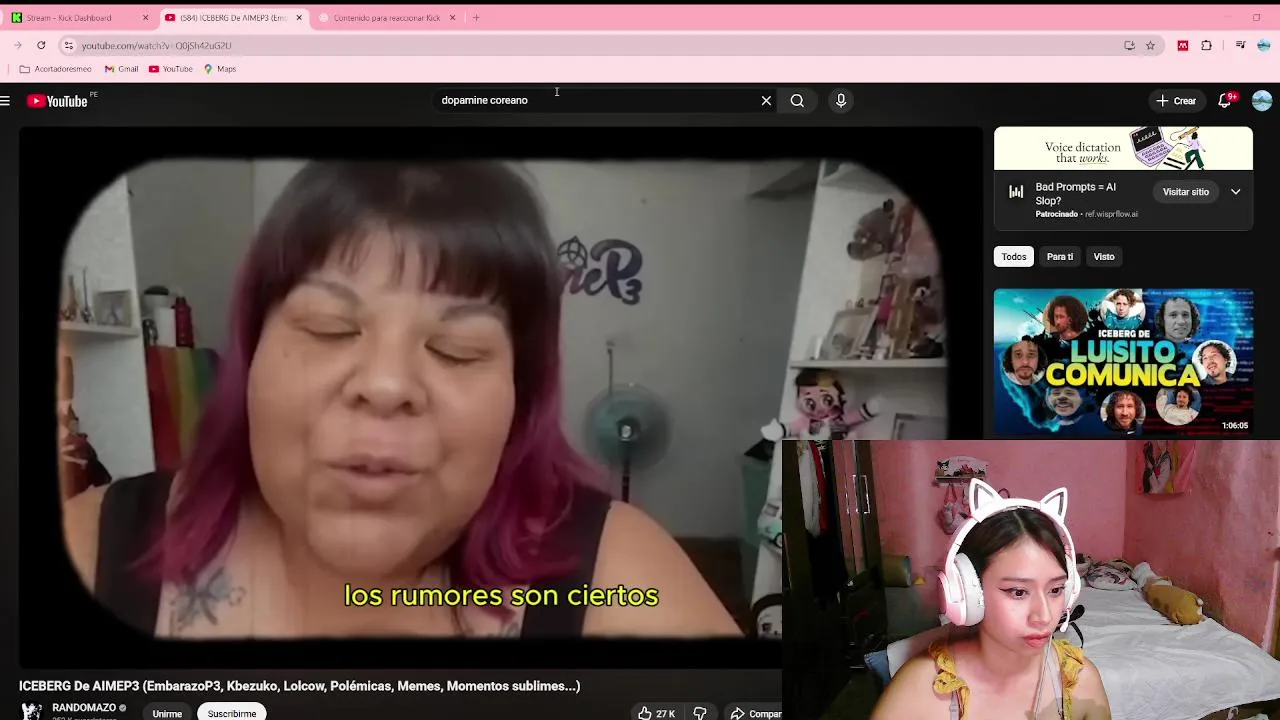Open the Extensions puzzle icon
1280x720 pixels.
click(1207, 45)
